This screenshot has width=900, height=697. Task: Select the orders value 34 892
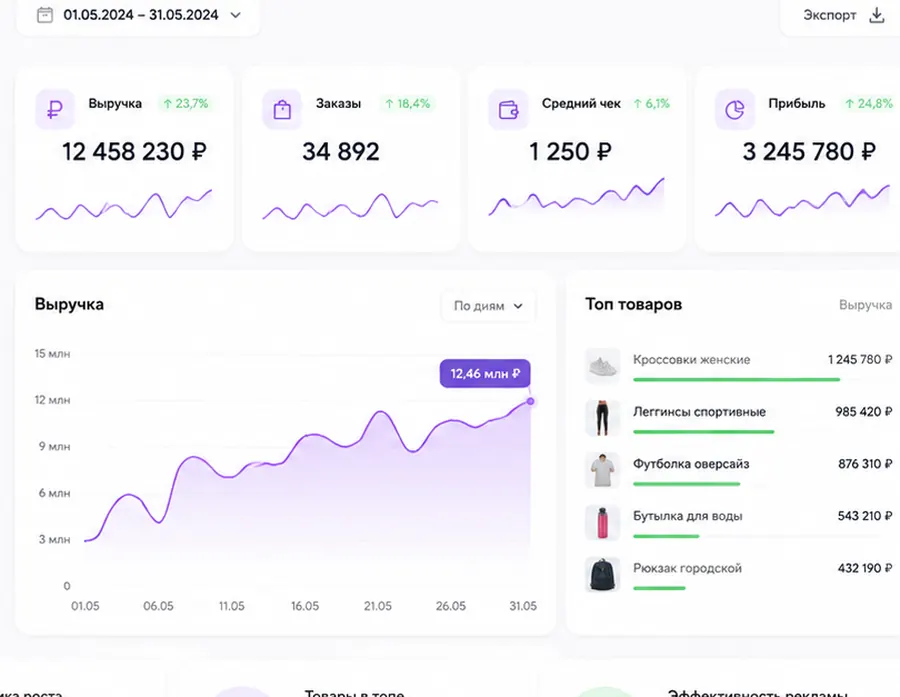click(341, 152)
